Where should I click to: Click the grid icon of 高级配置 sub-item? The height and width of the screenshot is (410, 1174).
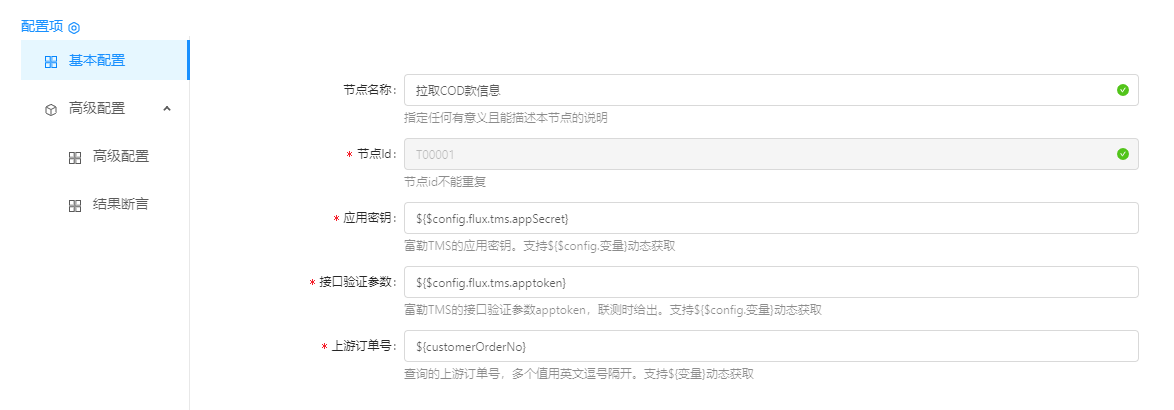(75, 157)
